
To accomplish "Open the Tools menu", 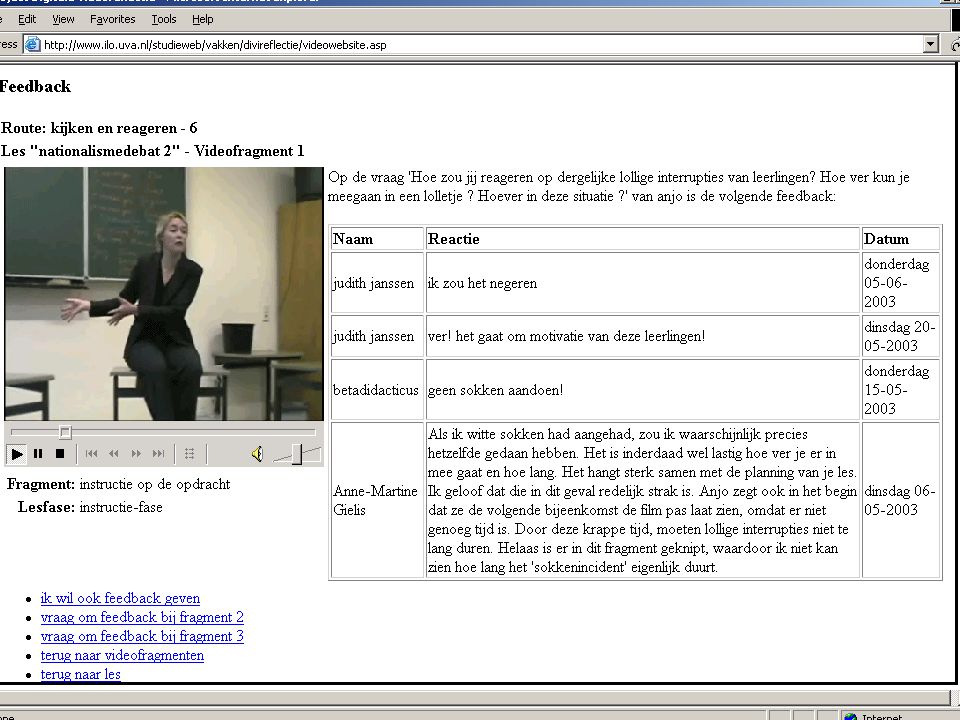I will point(163,19).
